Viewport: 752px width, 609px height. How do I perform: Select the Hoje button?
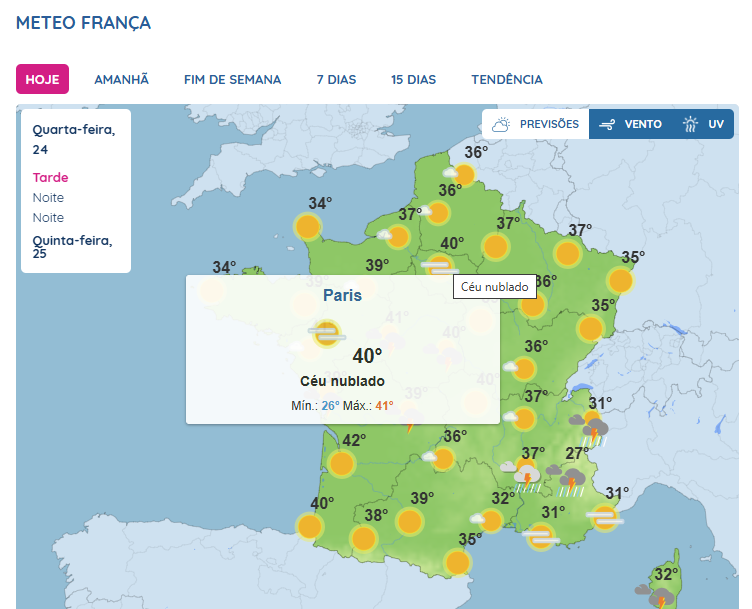point(42,79)
